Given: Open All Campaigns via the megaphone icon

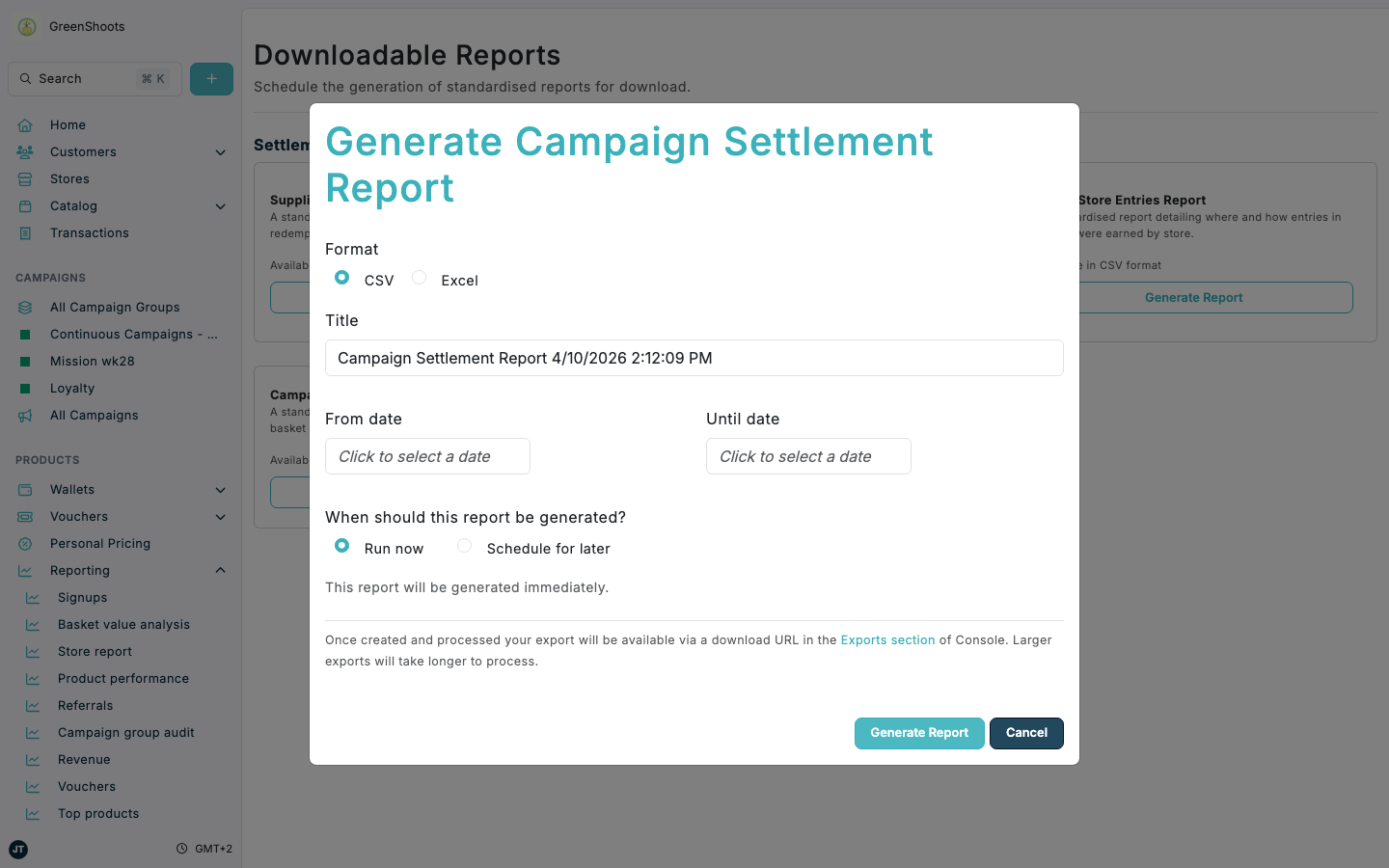Looking at the screenshot, I should tap(26, 415).
